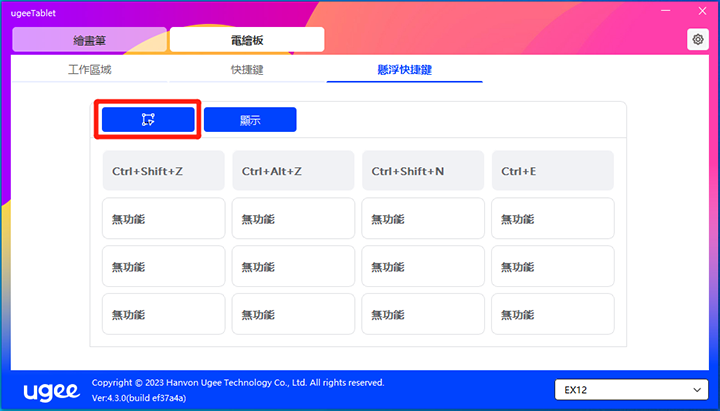
Task: Click the settings gear icon
Action: click(697, 39)
